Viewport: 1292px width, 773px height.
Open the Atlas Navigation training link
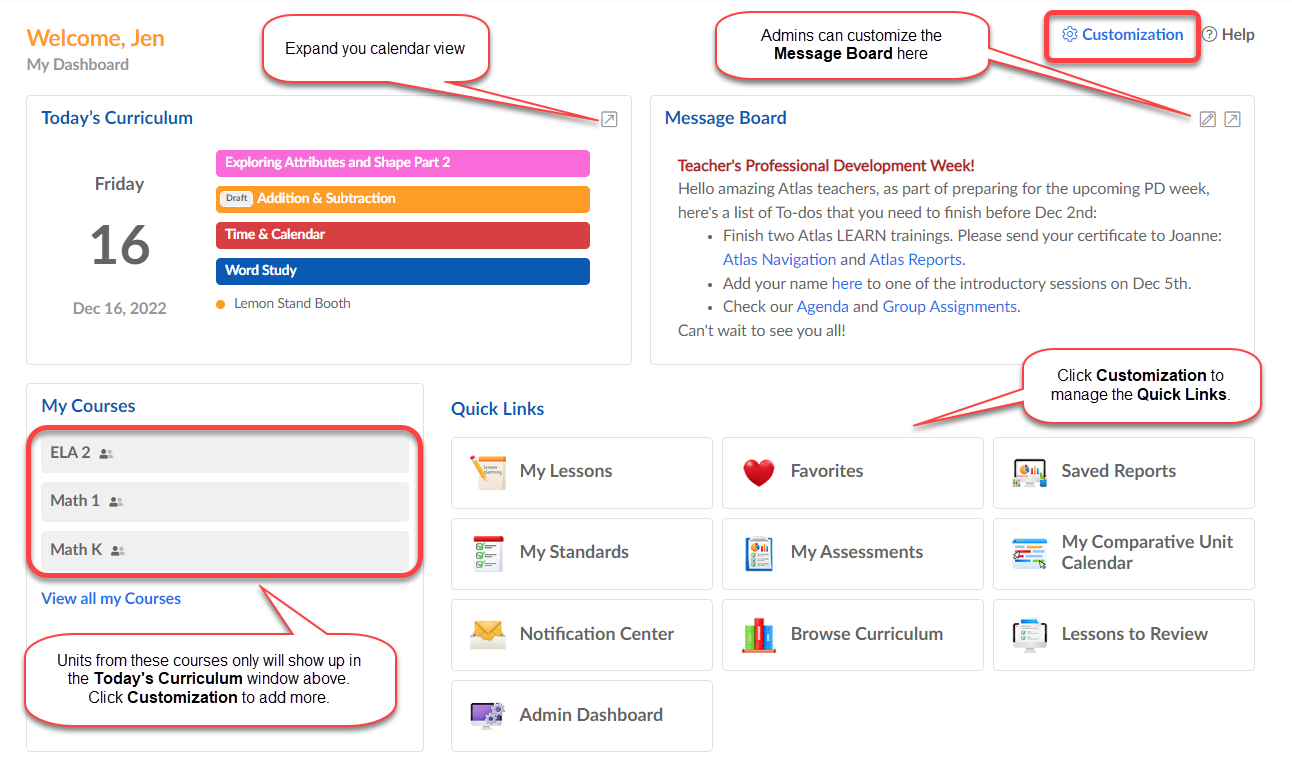pyautogui.click(x=779, y=260)
